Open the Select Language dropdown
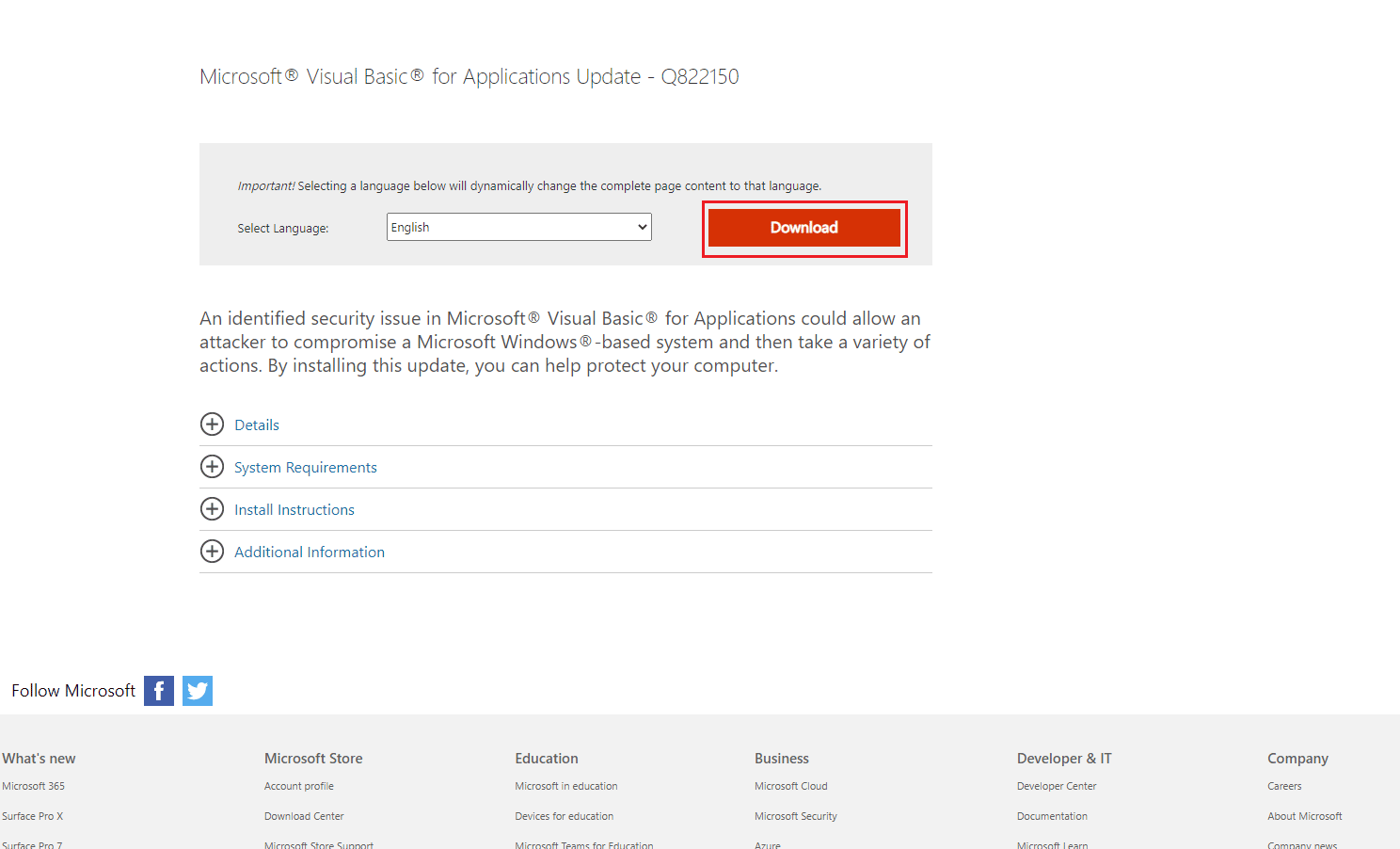 click(519, 227)
